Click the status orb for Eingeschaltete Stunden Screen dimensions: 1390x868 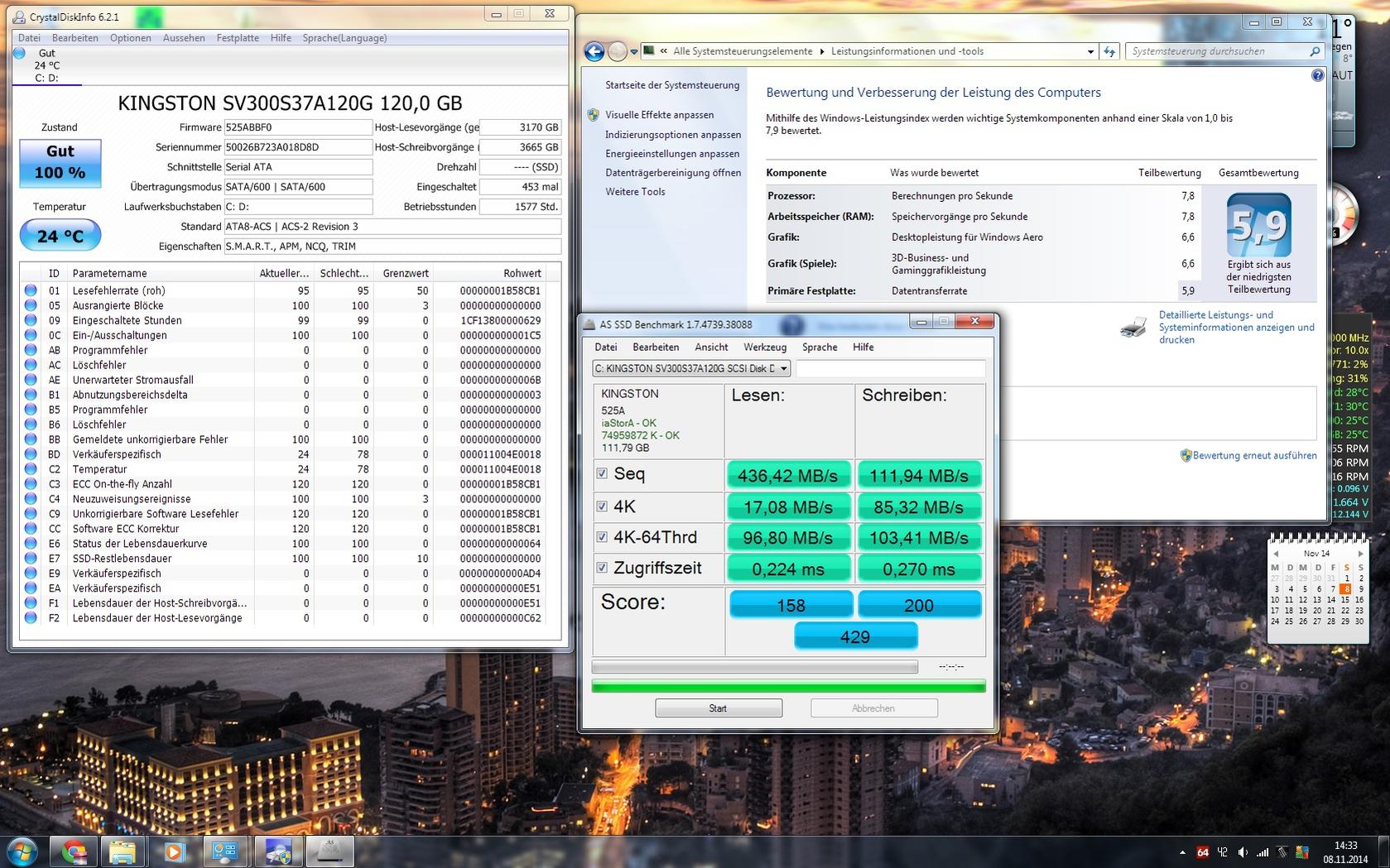coord(31,320)
